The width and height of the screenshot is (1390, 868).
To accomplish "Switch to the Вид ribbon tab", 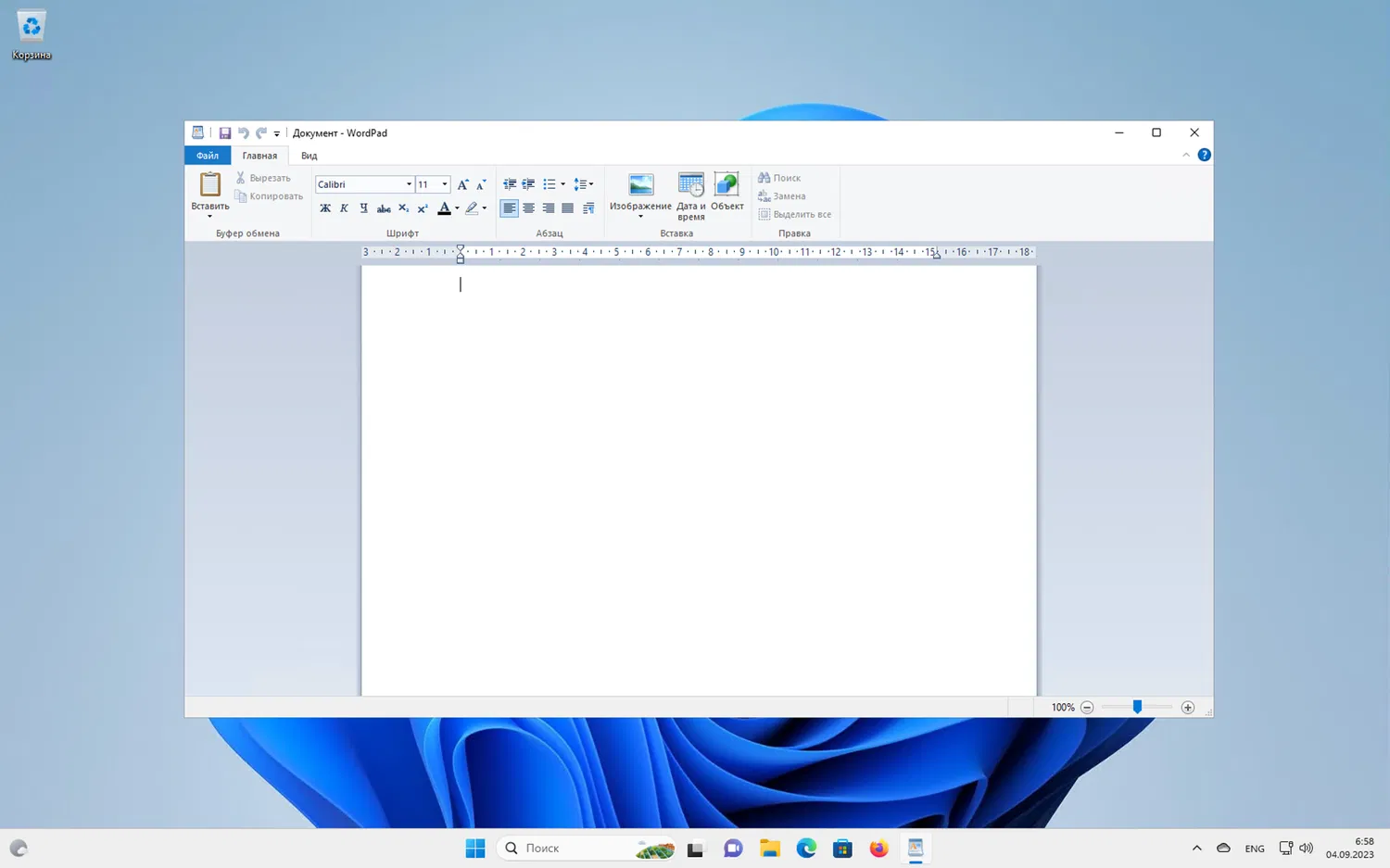I will 309,156.
